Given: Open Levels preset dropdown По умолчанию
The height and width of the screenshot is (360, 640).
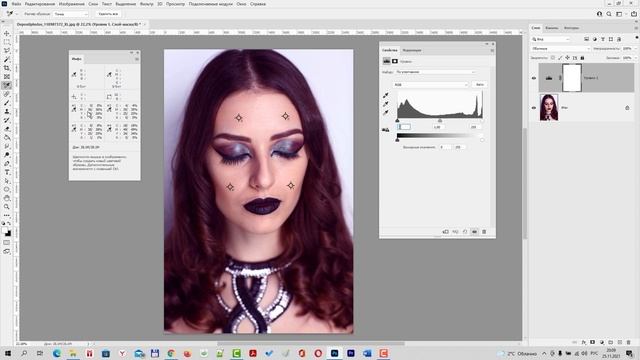Looking at the screenshot, I should (x=435, y=72).
